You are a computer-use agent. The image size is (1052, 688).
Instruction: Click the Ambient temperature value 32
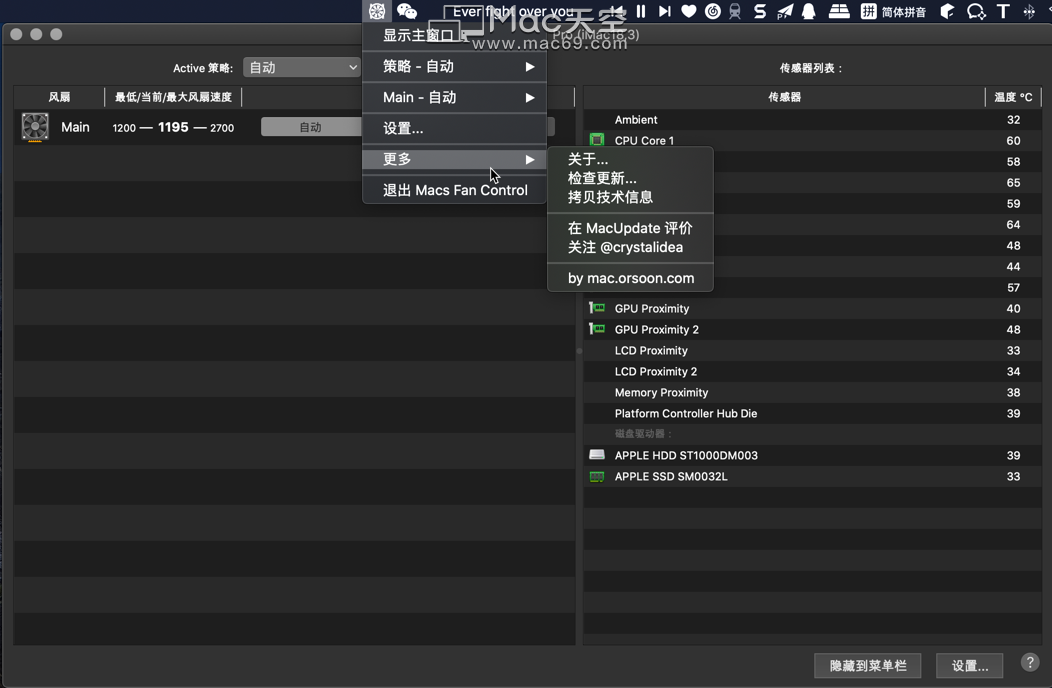pos(1013,119)
